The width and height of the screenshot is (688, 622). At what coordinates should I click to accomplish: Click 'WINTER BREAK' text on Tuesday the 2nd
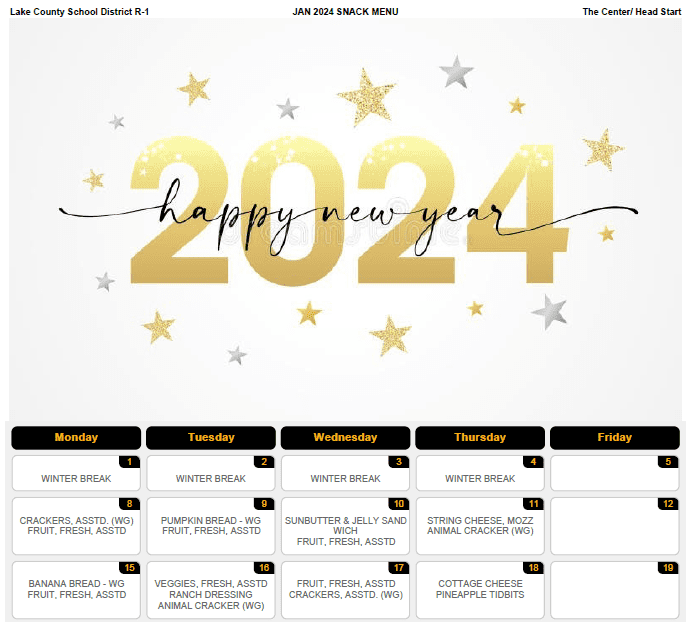coord(211,479)
